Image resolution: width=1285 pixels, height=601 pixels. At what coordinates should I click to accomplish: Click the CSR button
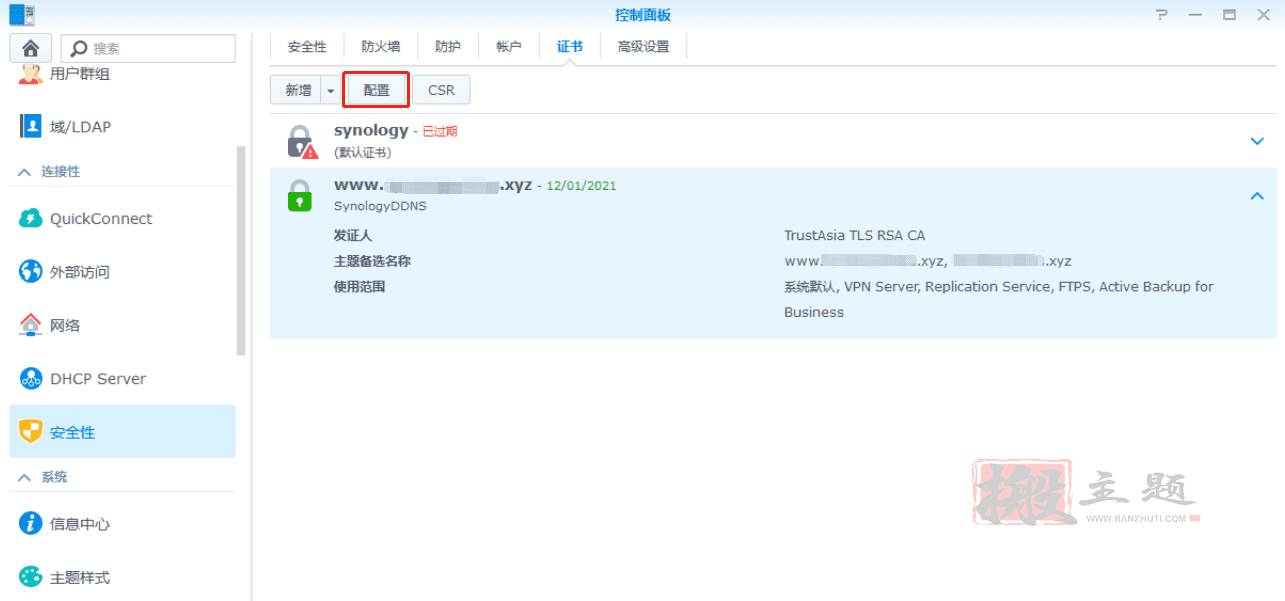441,90
